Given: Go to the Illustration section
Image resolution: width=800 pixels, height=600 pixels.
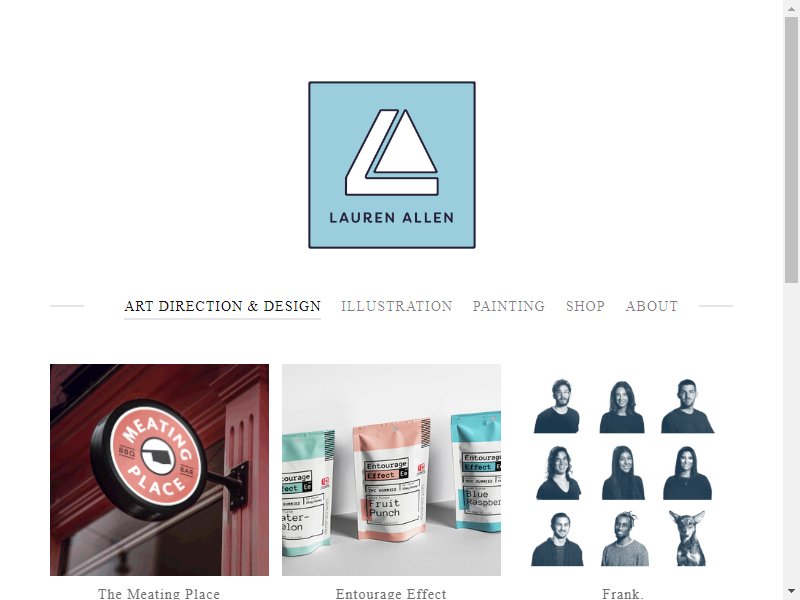Looking at the screenshot, I should [x=396, y=306].
